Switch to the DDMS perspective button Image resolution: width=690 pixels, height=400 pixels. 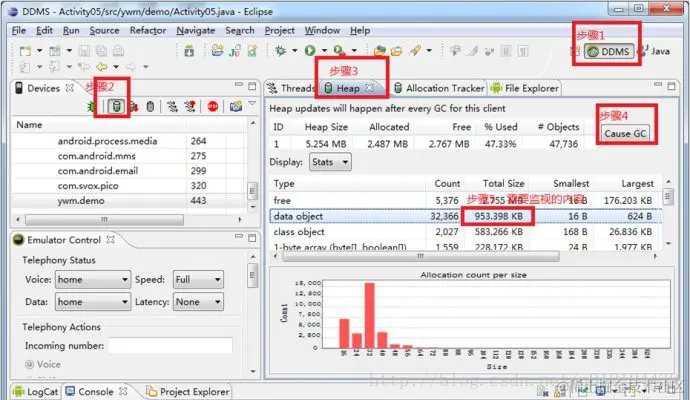[609, 51]
